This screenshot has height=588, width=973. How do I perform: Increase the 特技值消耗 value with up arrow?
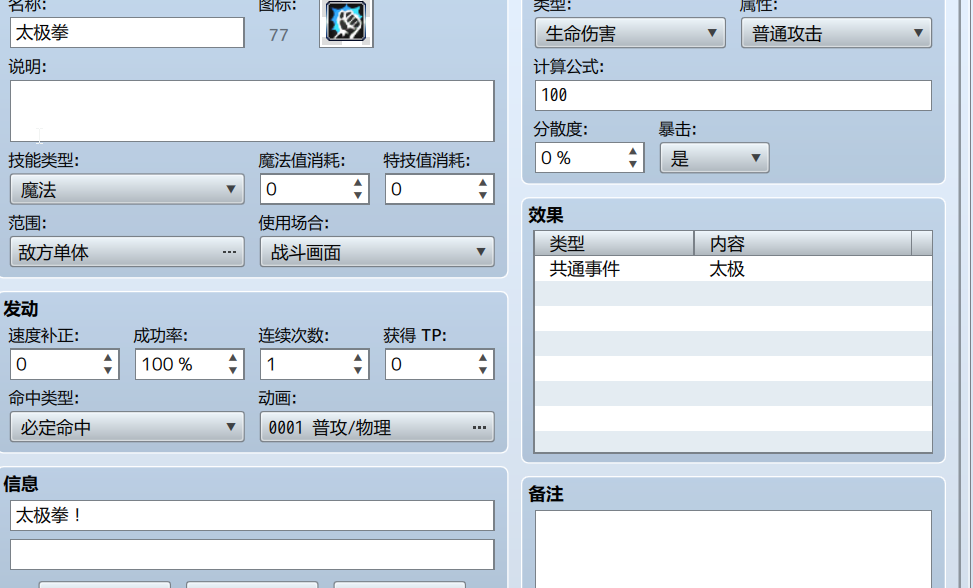pos(483,183)
